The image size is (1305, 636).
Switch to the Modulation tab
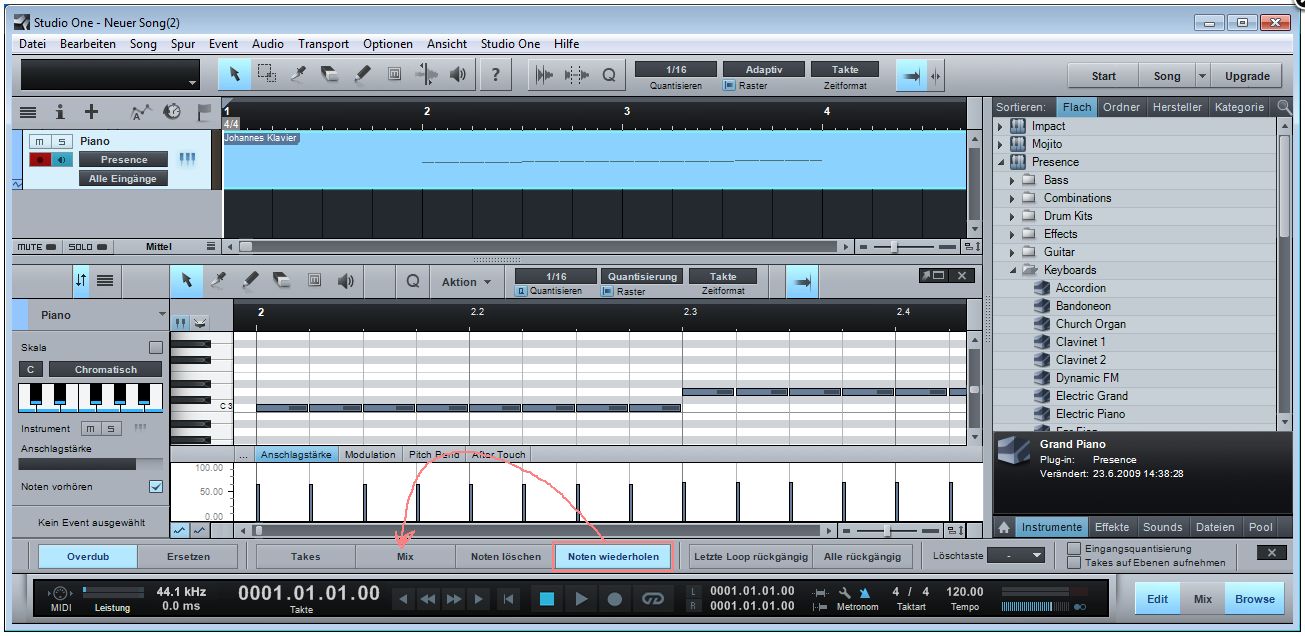pos(370,455)
